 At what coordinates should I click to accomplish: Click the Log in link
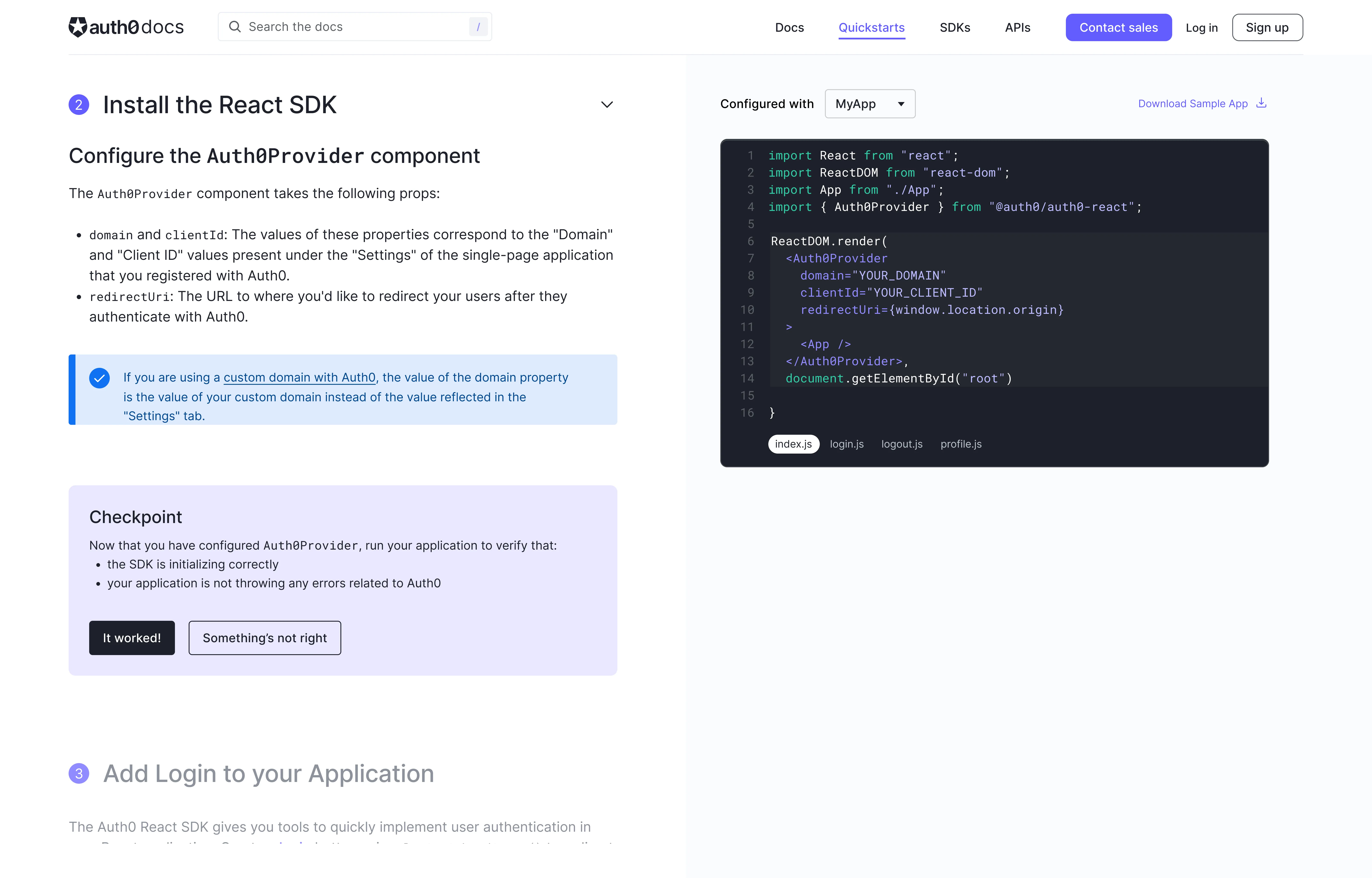tap(1202, 27)
